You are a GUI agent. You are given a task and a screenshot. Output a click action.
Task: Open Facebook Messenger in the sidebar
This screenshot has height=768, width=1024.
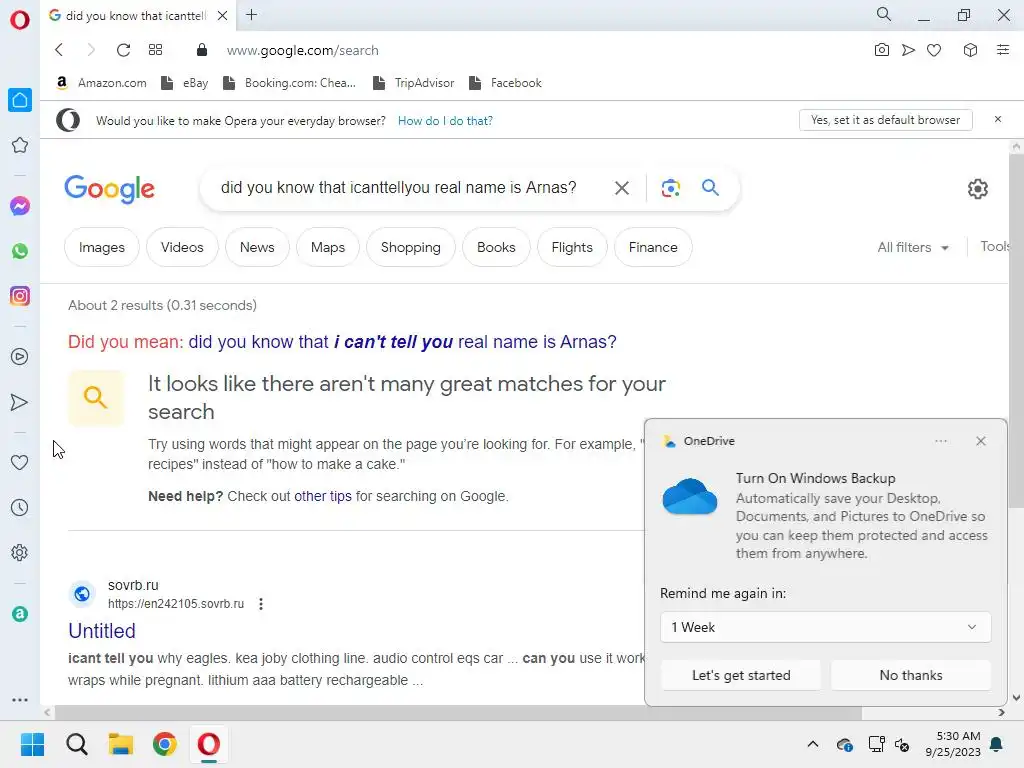20,206
